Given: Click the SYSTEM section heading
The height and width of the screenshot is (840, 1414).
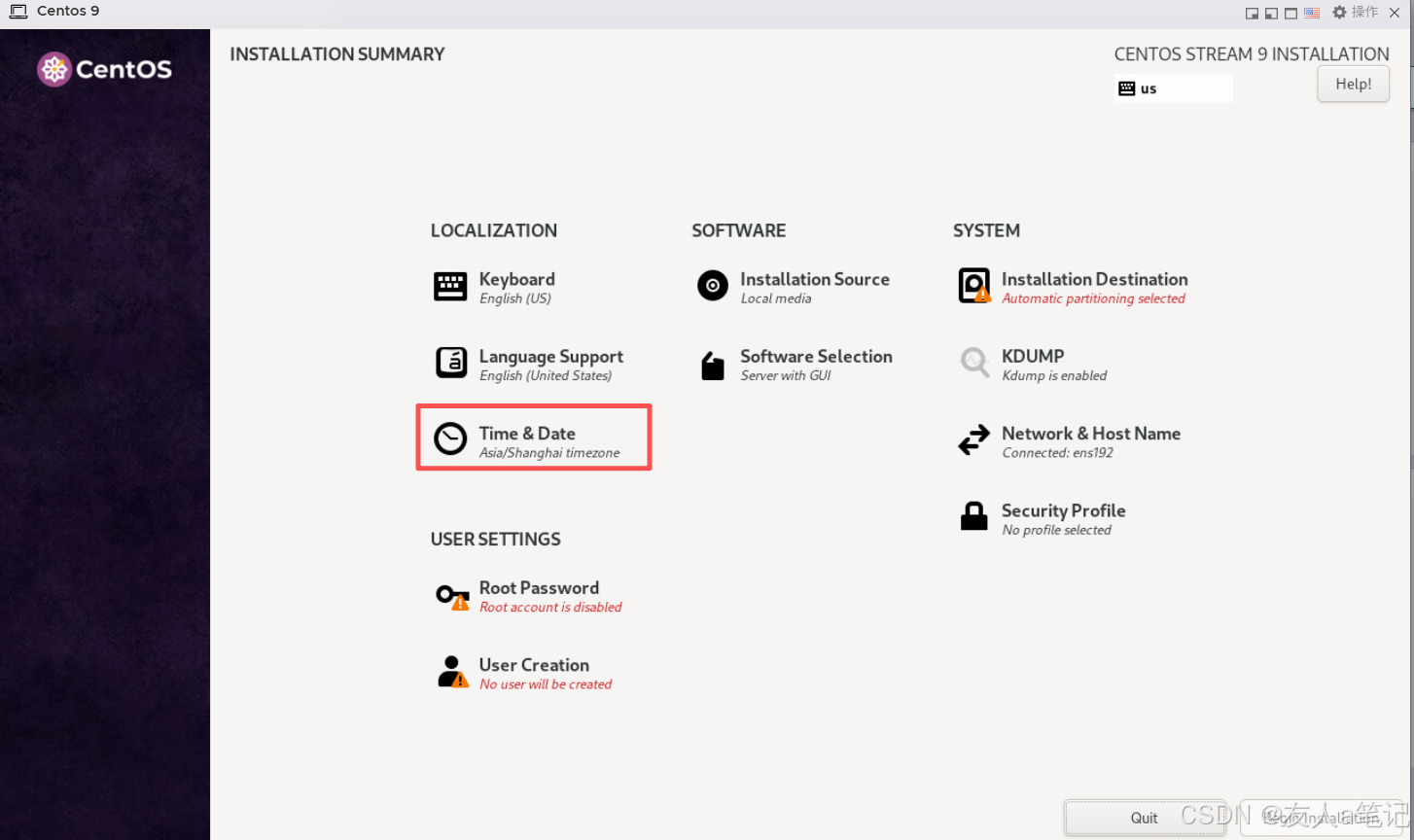Looking at the screenshot, I should pyautogui.click(x=986, y=230).
